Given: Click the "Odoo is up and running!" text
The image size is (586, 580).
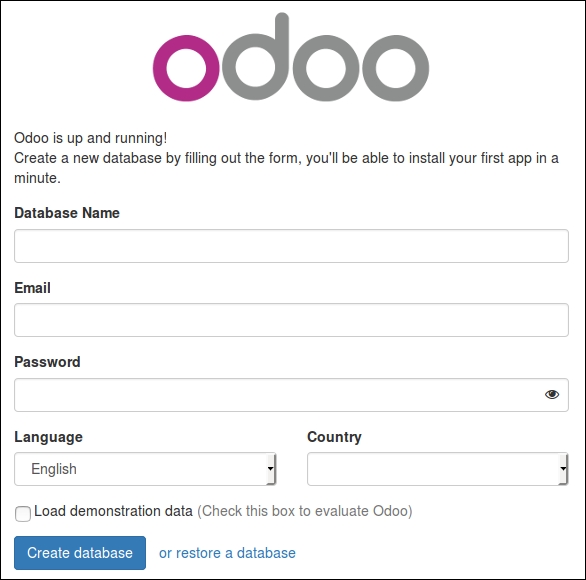Looking at the screenshot, I should coord(90,138).
